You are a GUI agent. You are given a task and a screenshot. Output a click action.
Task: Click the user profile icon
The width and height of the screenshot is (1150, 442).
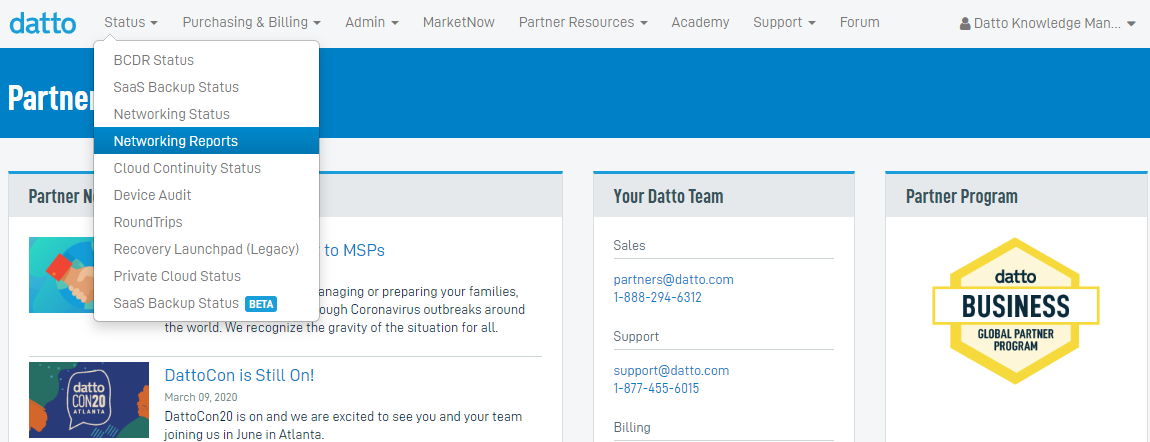(x=964, y=23)
